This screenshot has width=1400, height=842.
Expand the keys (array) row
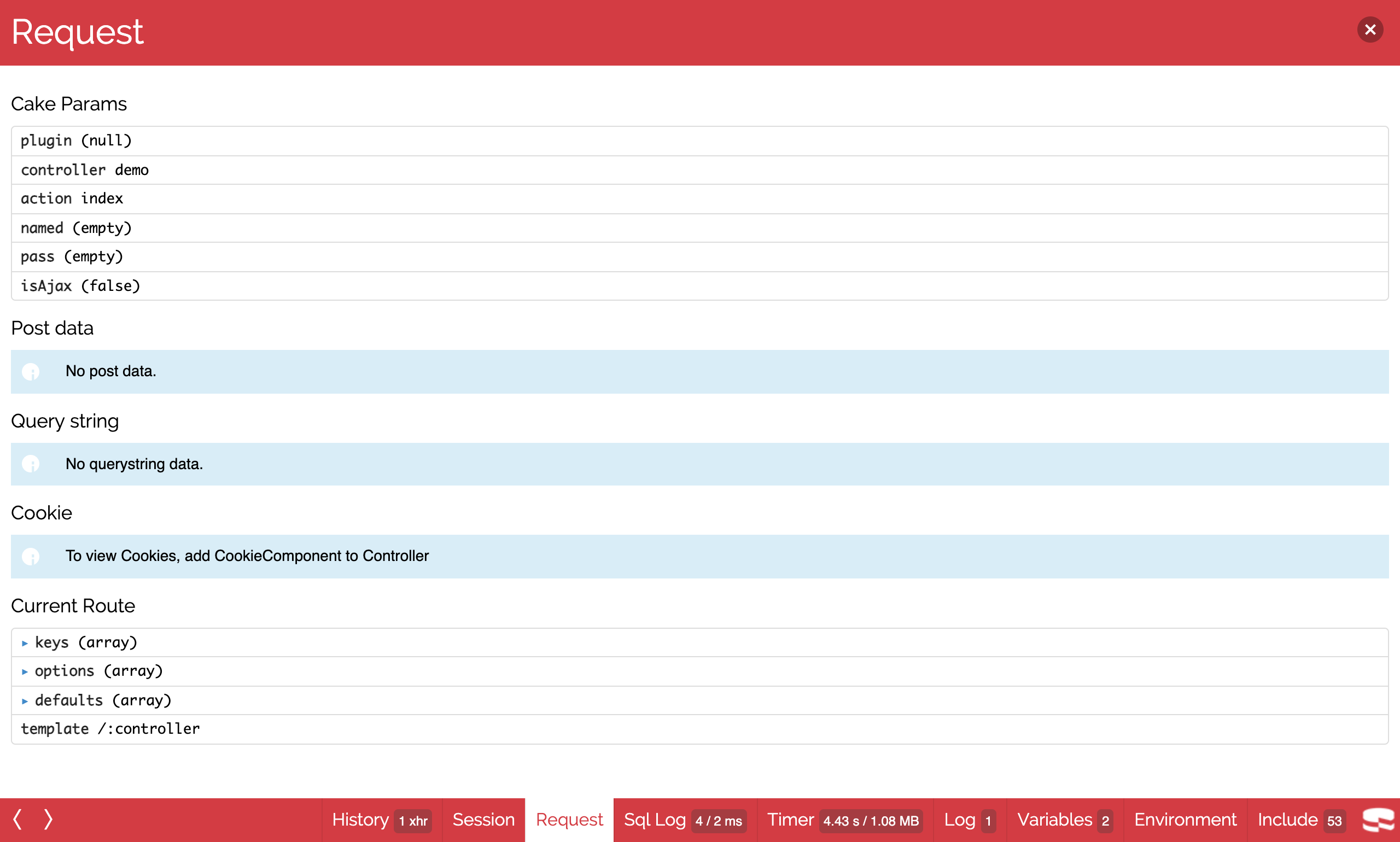point(699,642)
